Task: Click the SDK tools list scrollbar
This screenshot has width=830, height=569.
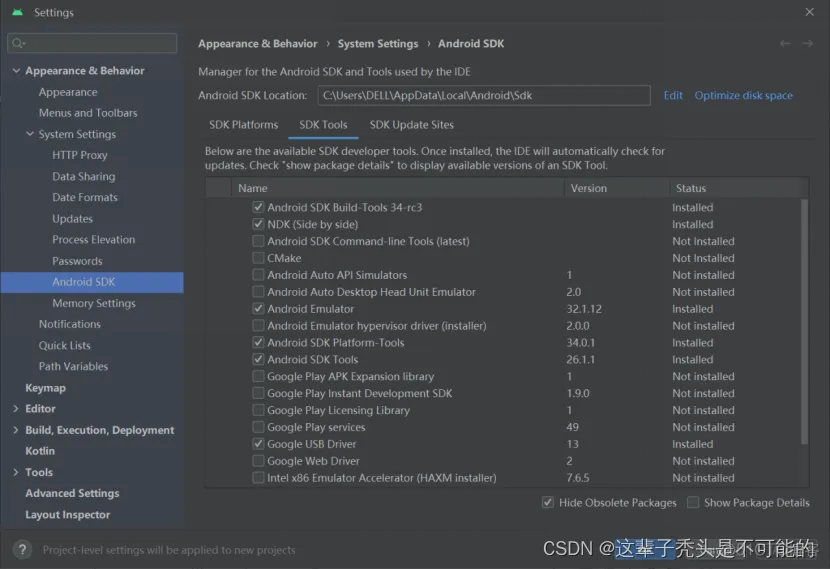Action: coord(805,321)
